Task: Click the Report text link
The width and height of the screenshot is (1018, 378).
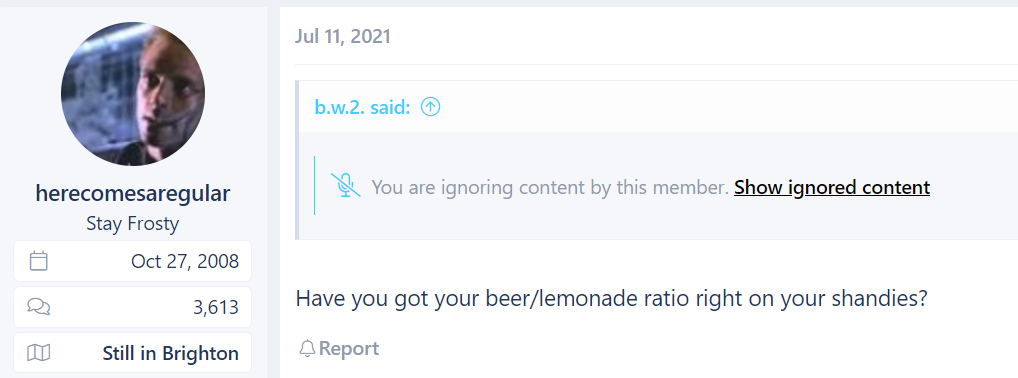Action: [349, 349]
